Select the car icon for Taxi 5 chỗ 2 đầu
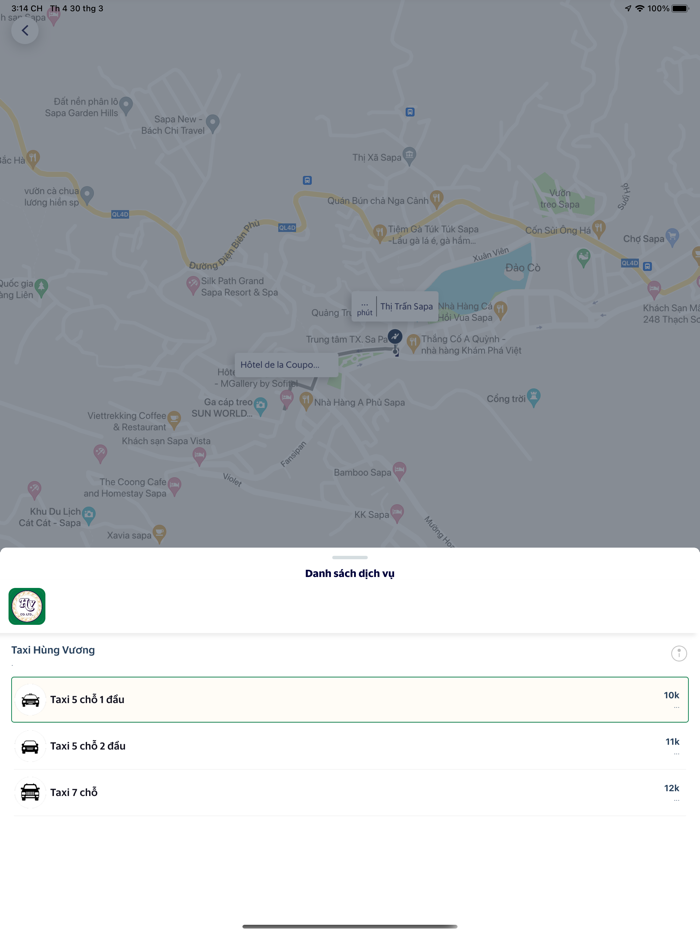Image resolution: width=700 pixels, height=934 pixels. (x=29, y=745)
